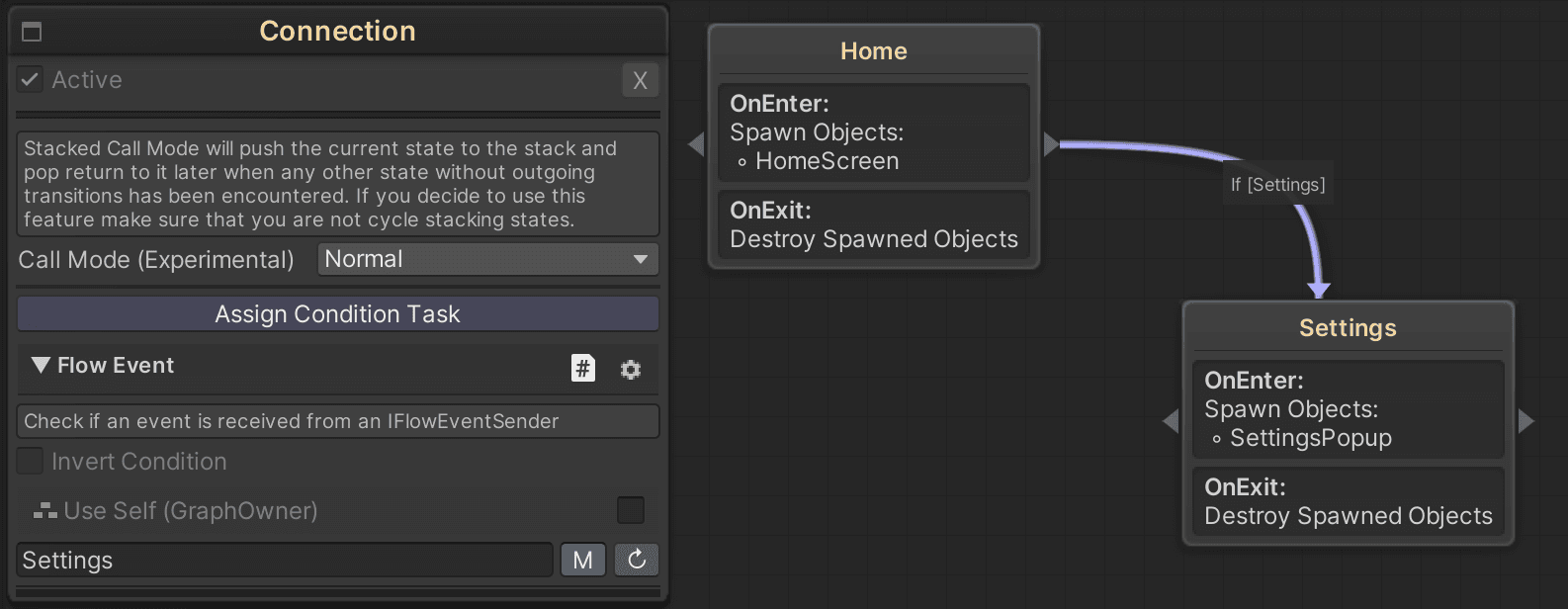Viewport: 1568px width, 609px height.
Task: Select the Home node title
Action: point(874,50)
